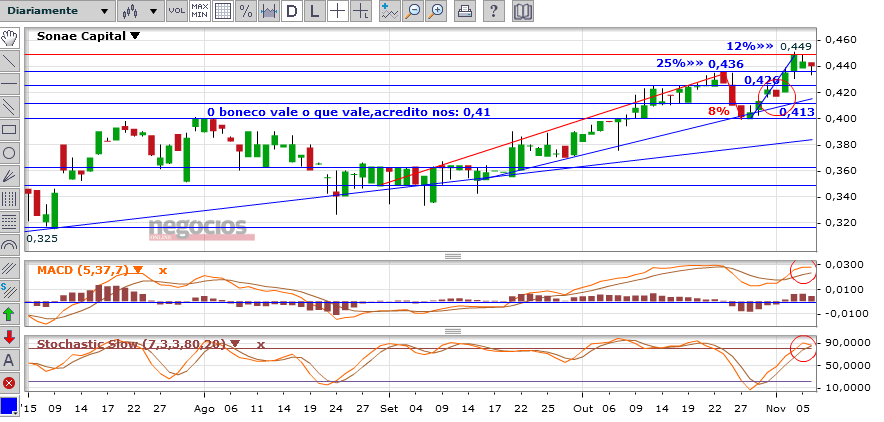Click the red down arrow marker tool

tap(10, 337)
